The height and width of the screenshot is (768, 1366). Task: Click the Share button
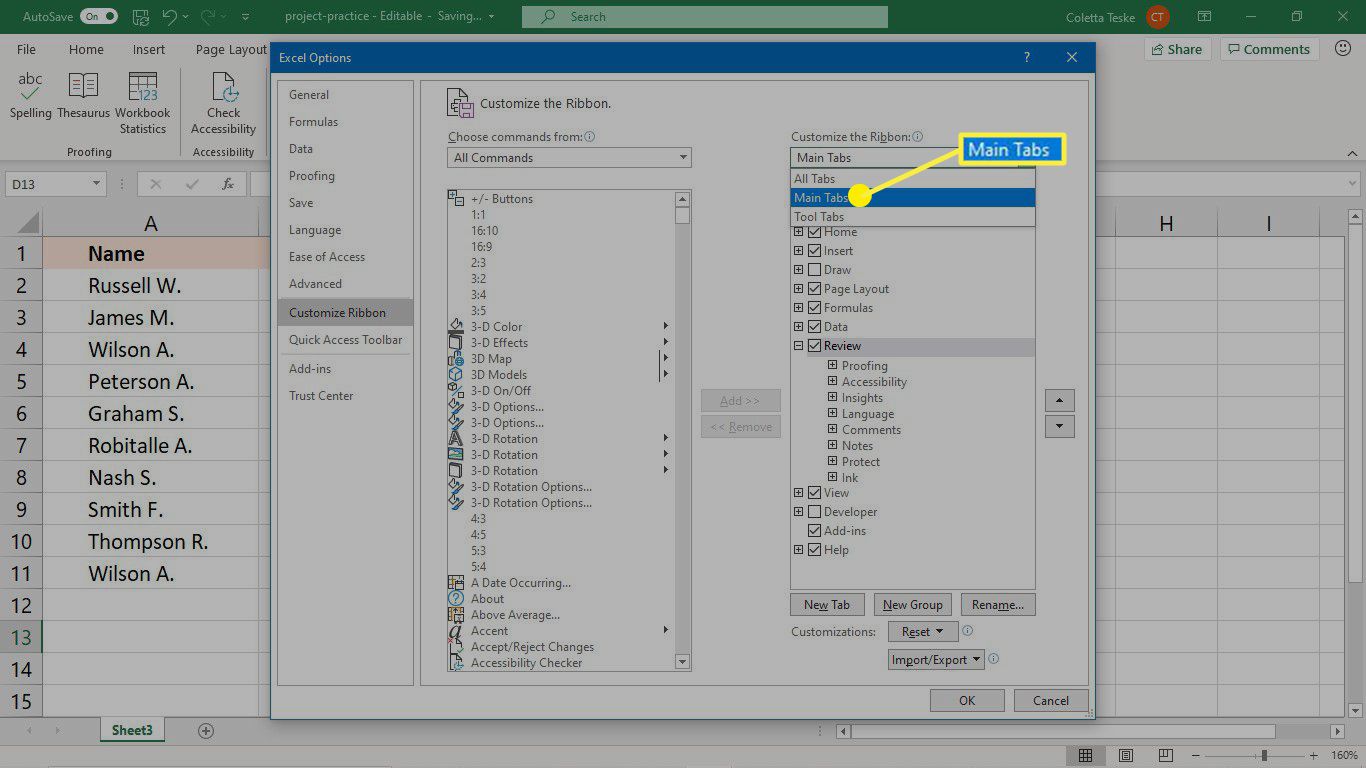click(1177, 49)
